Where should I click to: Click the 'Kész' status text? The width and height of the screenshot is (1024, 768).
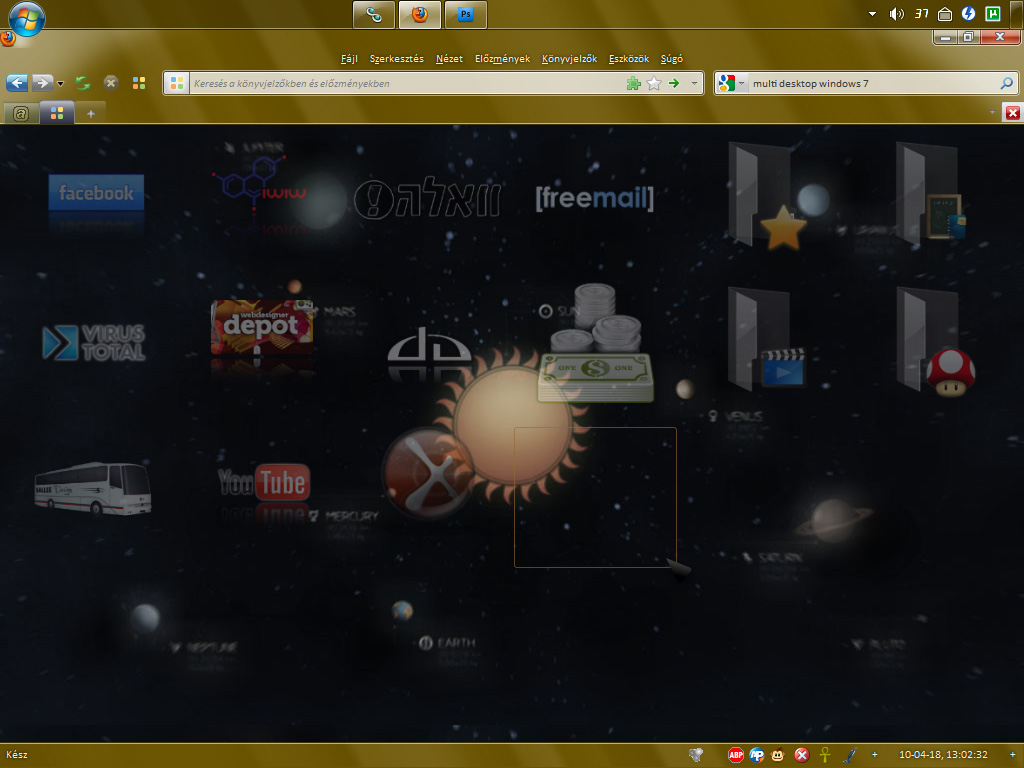point(17,754)
